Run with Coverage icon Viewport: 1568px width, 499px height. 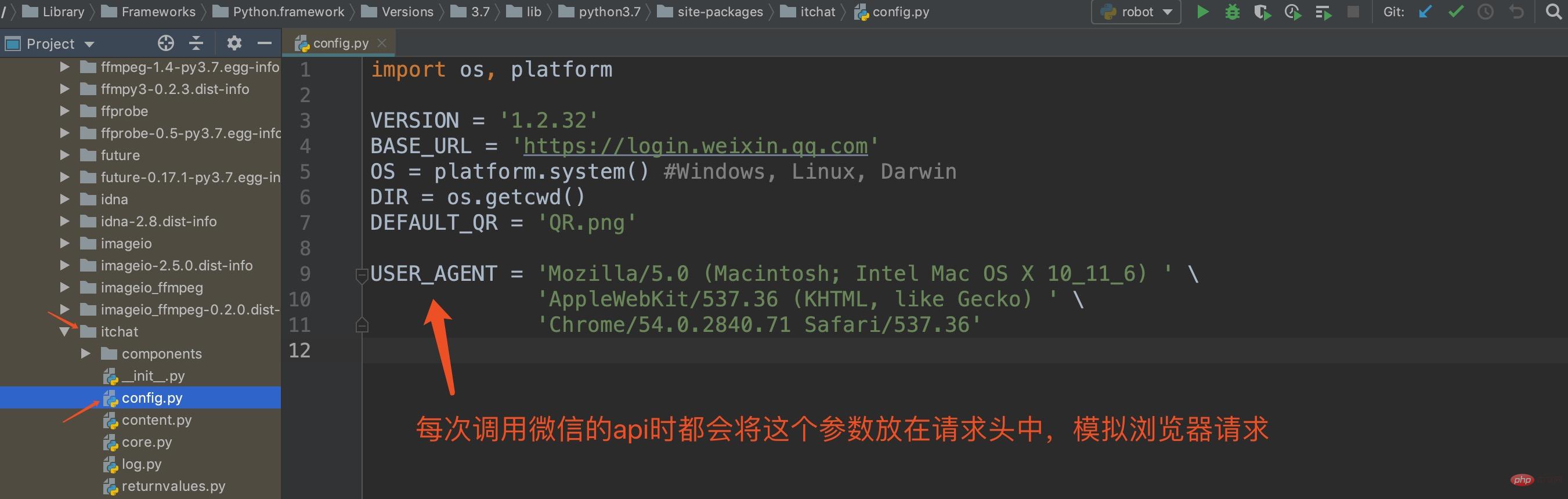click(x=1262, y=12)
